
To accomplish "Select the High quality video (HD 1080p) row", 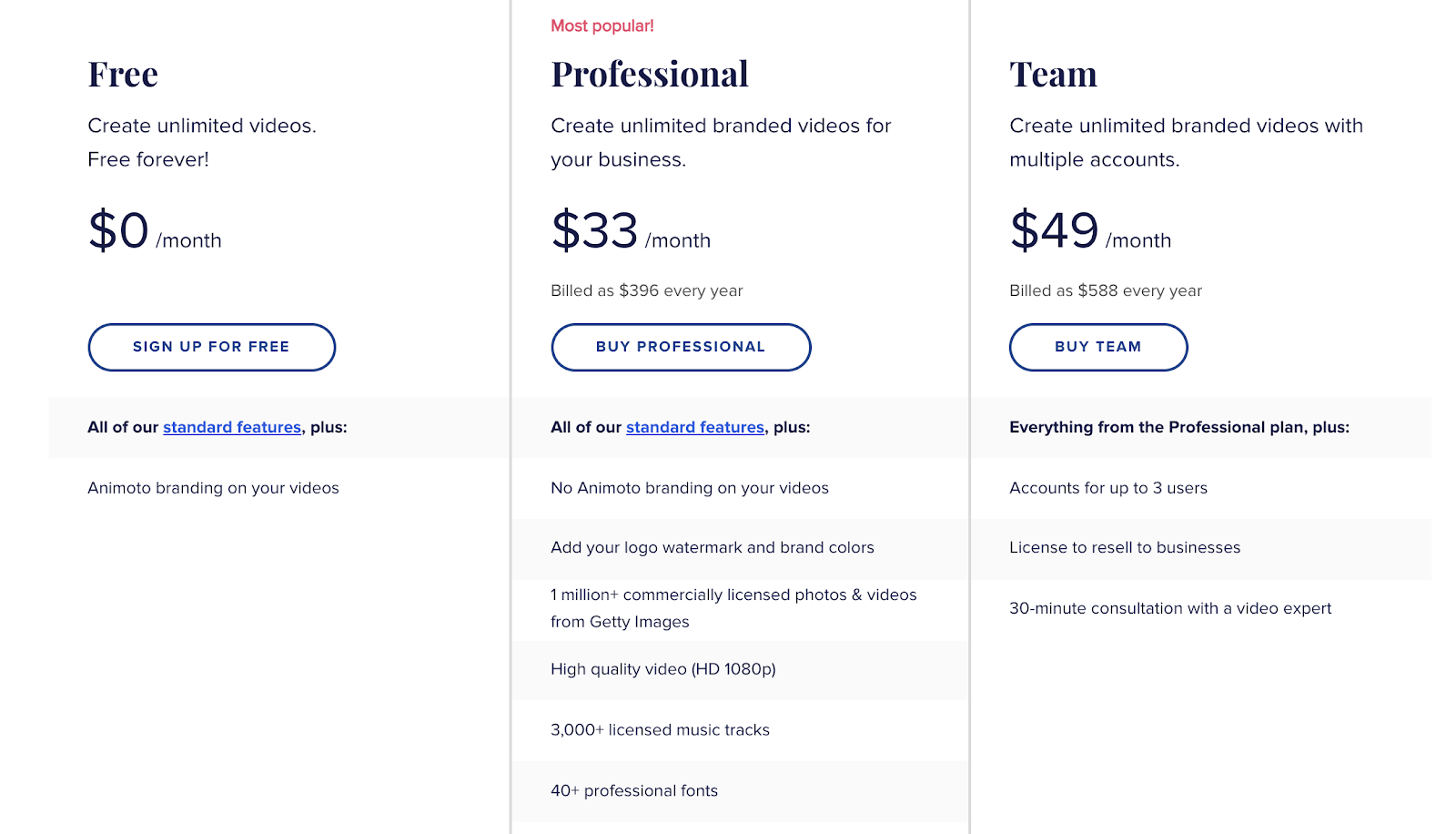I will click(663, 669).
